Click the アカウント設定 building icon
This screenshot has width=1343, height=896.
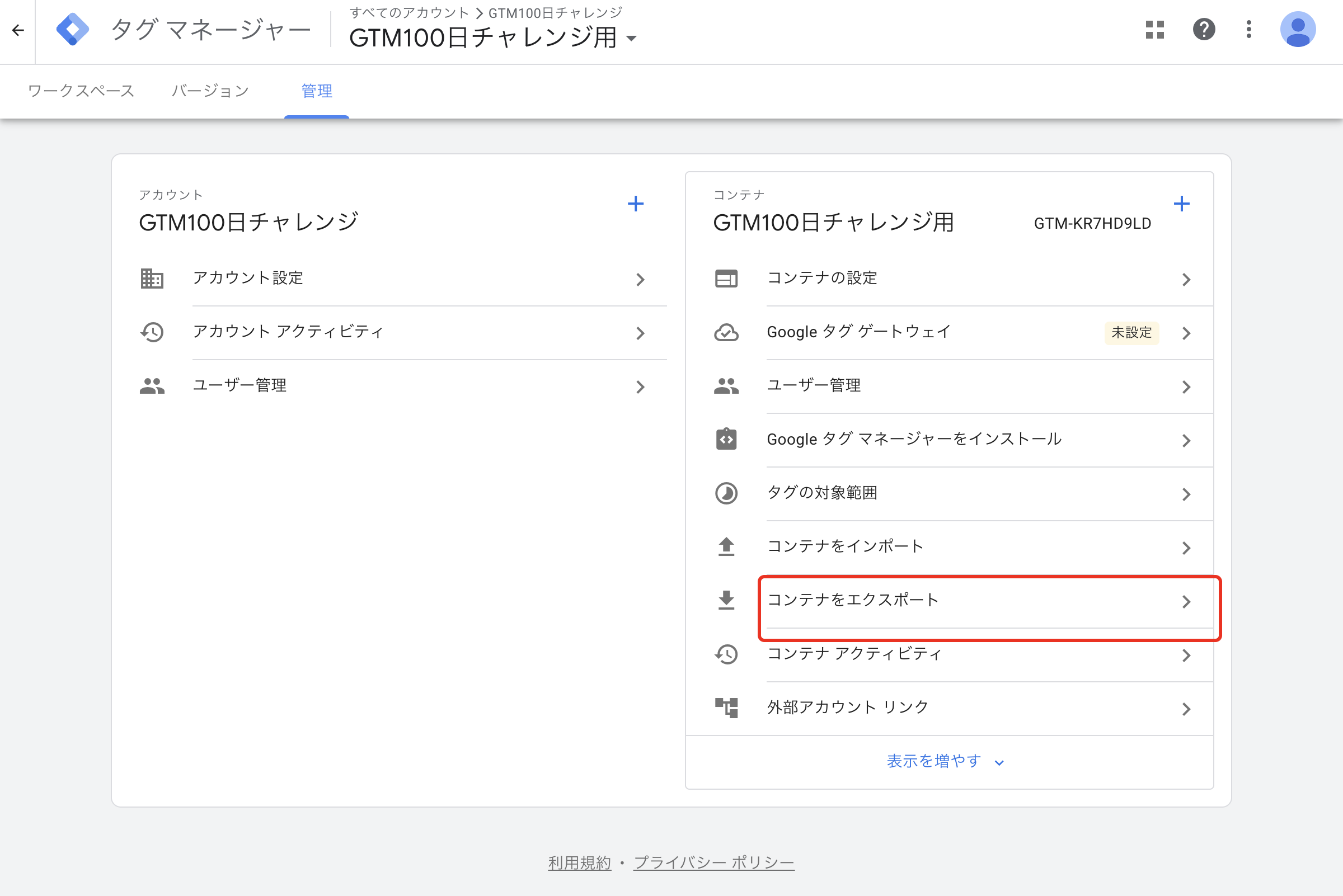152,279
